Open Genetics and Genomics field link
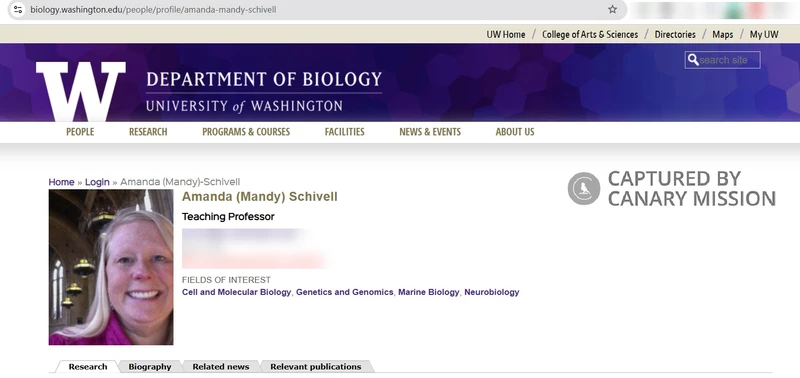The height and width of the screenshot is (378, 800). 344,292
